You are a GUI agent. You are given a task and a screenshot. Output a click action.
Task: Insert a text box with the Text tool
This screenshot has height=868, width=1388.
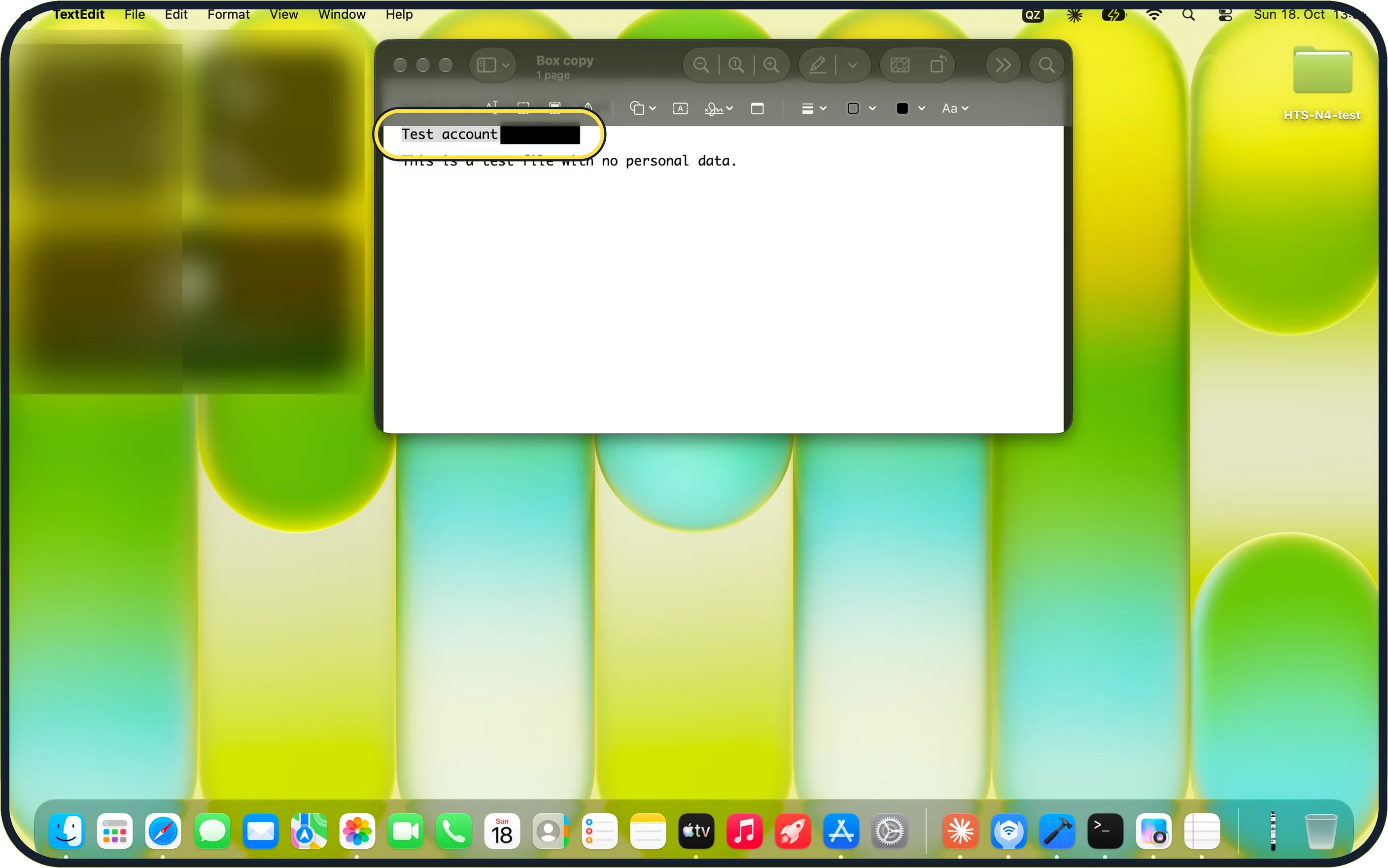(x=681, y=108)
